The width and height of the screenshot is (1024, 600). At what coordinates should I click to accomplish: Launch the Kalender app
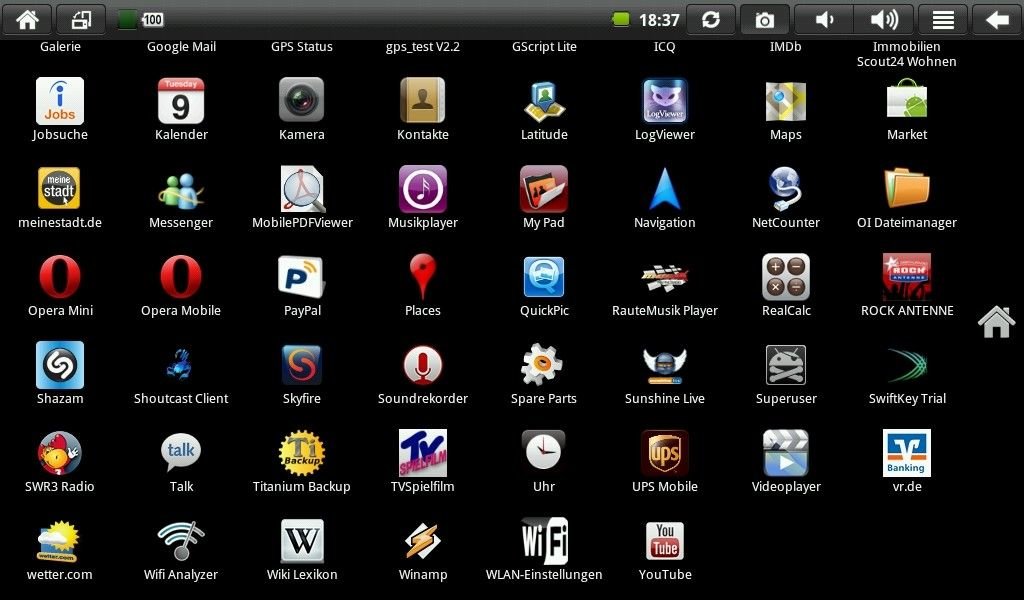tap(181, 108)
